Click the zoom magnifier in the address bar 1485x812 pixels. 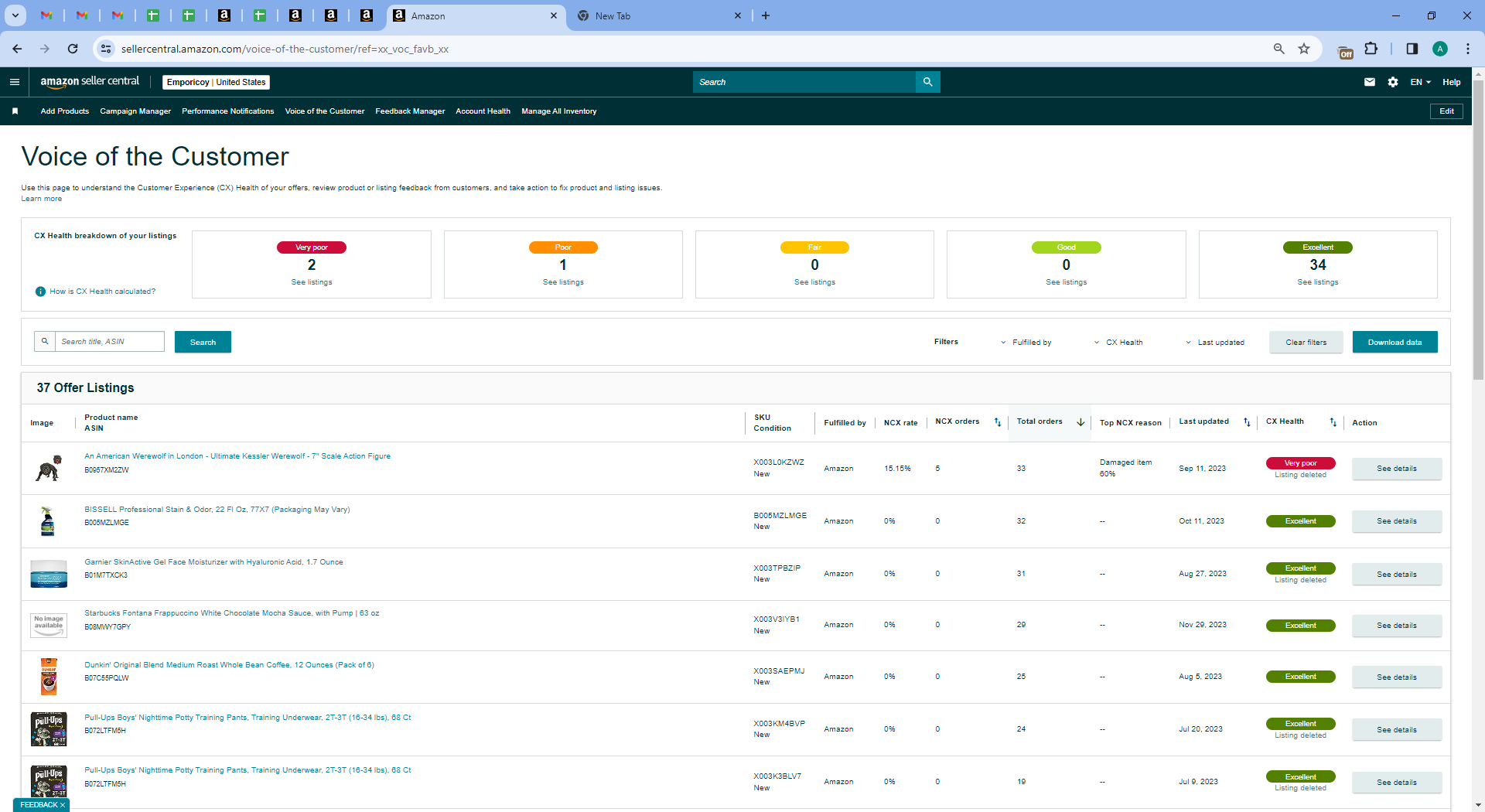coord(1278,49)
